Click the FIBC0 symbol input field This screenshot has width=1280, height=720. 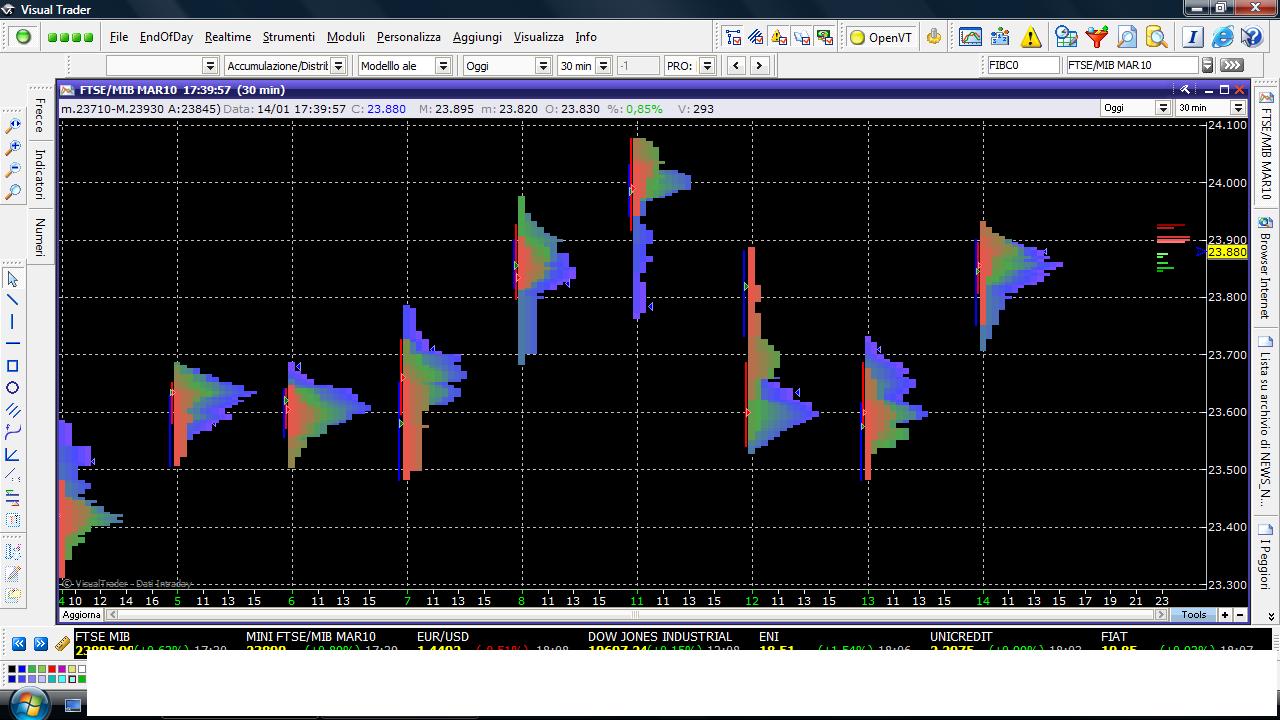point(1023,65)
